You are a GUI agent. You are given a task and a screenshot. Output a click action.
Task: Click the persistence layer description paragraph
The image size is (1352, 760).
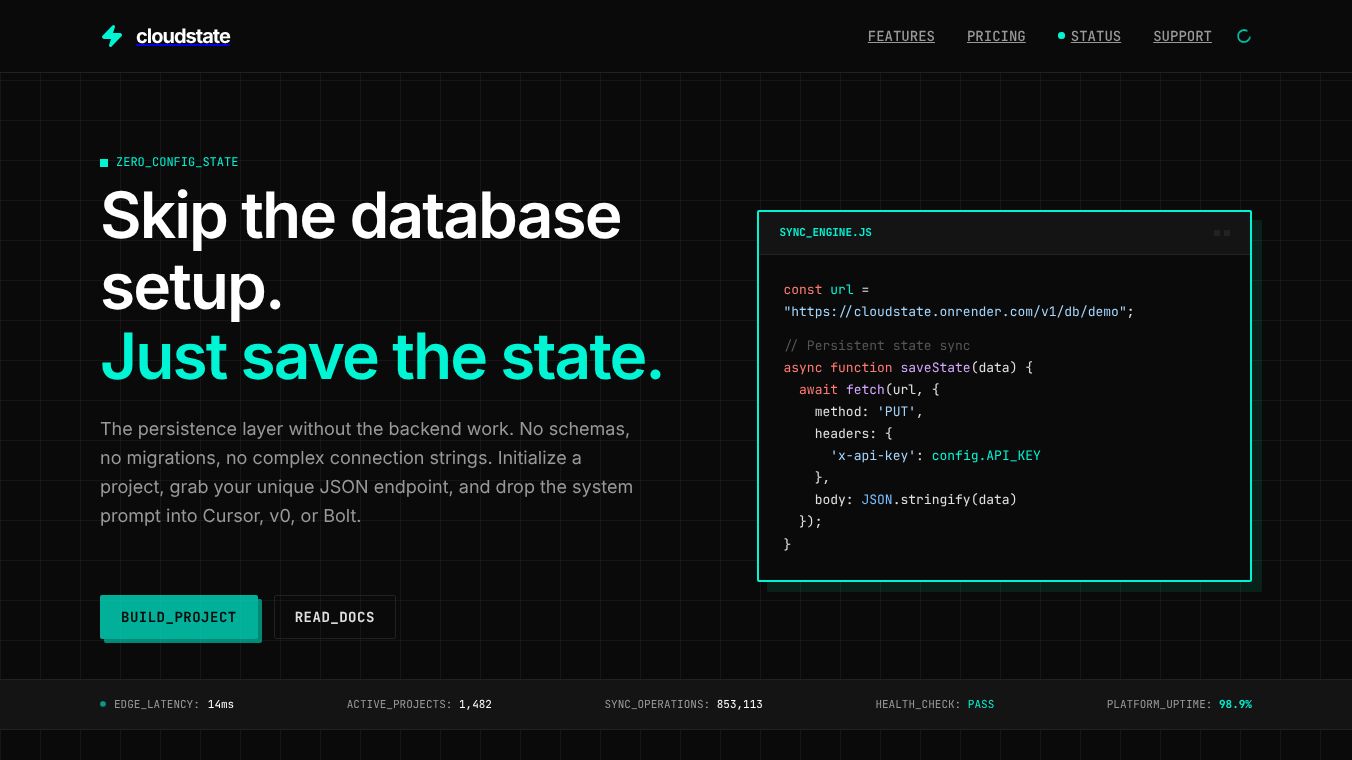click(x=366, y=472)
